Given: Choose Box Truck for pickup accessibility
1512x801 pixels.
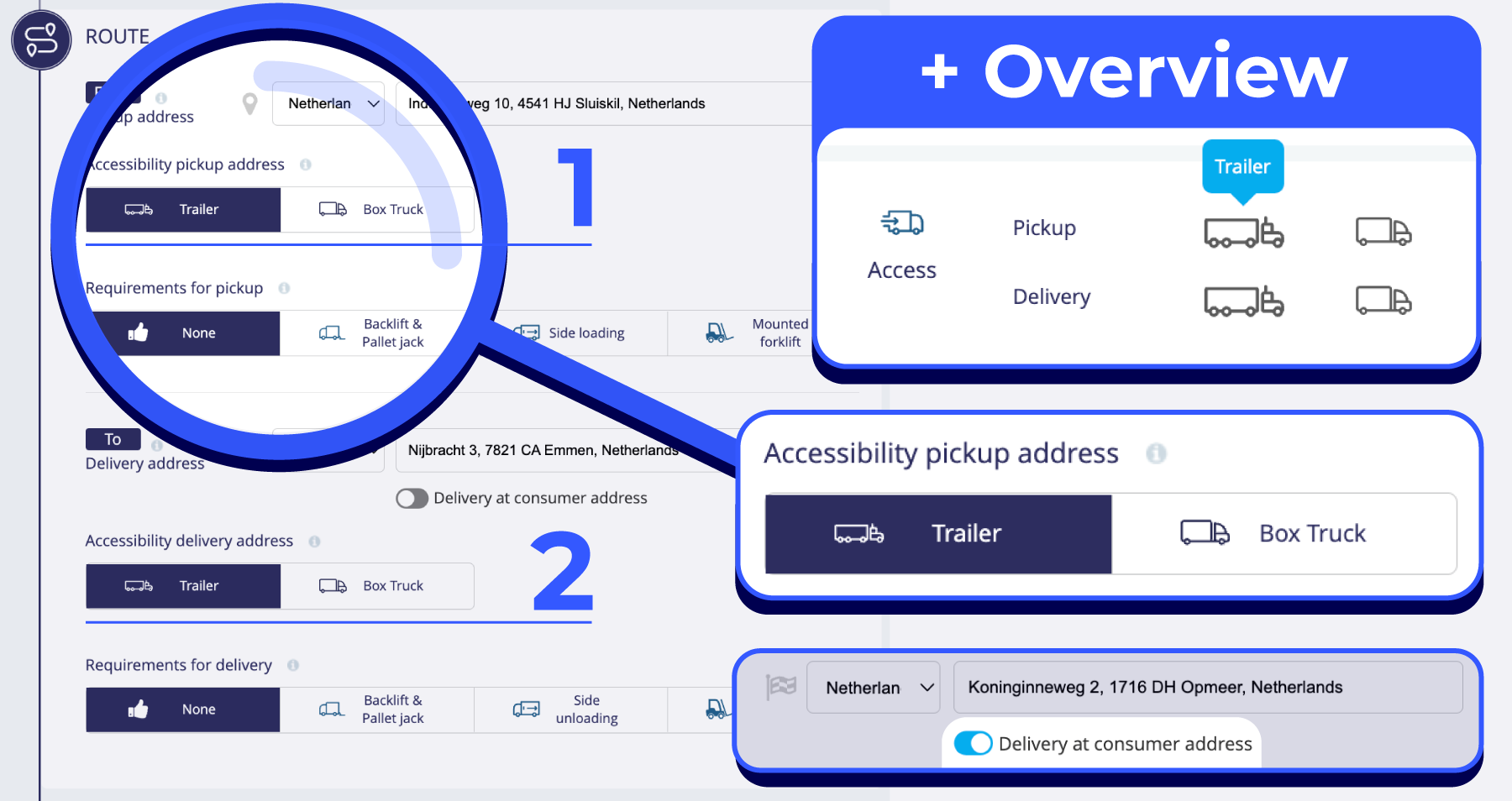Looking at the screenshot, I should [377, 210].
